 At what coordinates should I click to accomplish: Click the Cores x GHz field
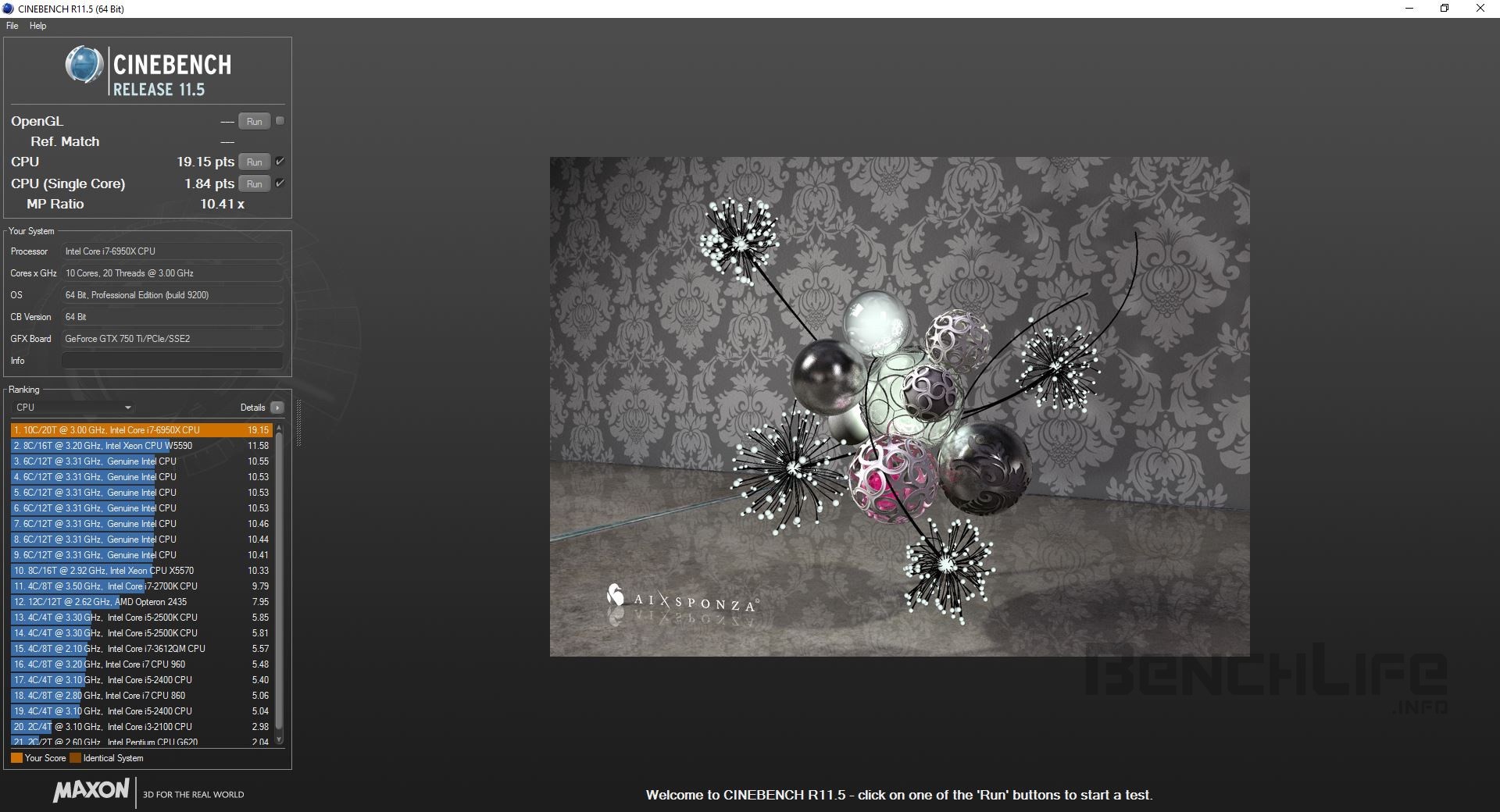coord(172,273)
